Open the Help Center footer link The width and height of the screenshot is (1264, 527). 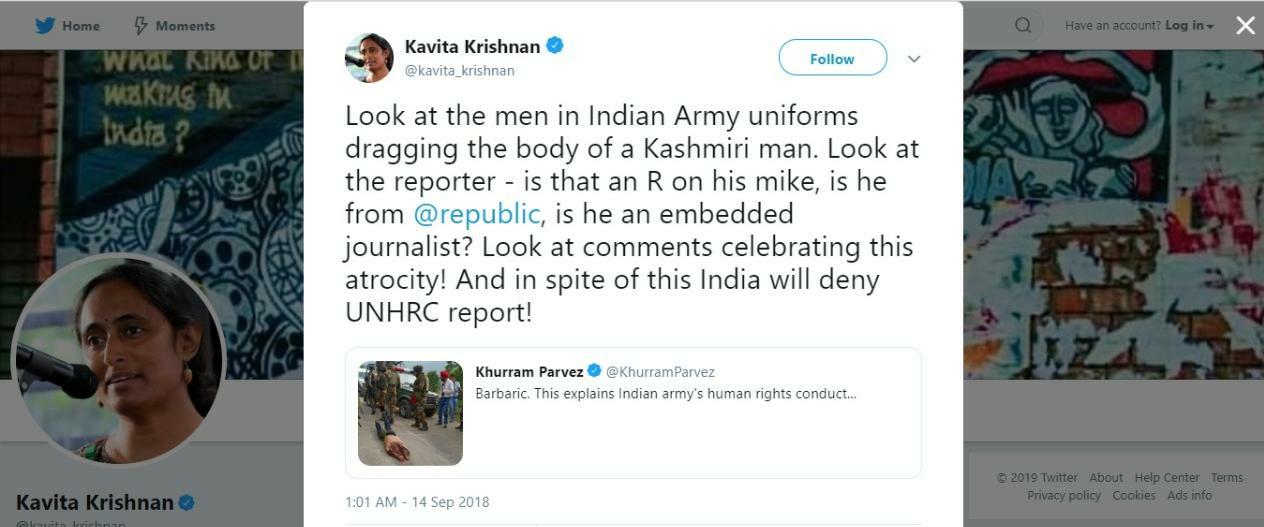point(1167,478)
